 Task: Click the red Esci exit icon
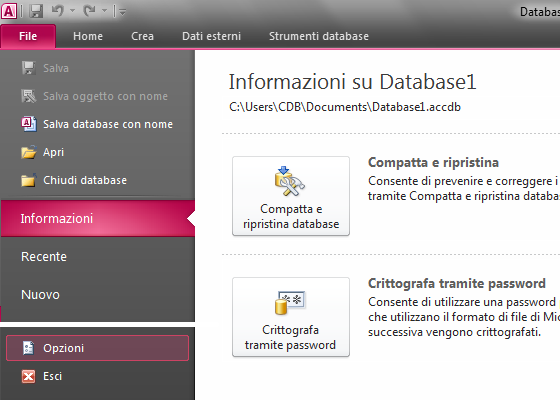pos(28,376)
